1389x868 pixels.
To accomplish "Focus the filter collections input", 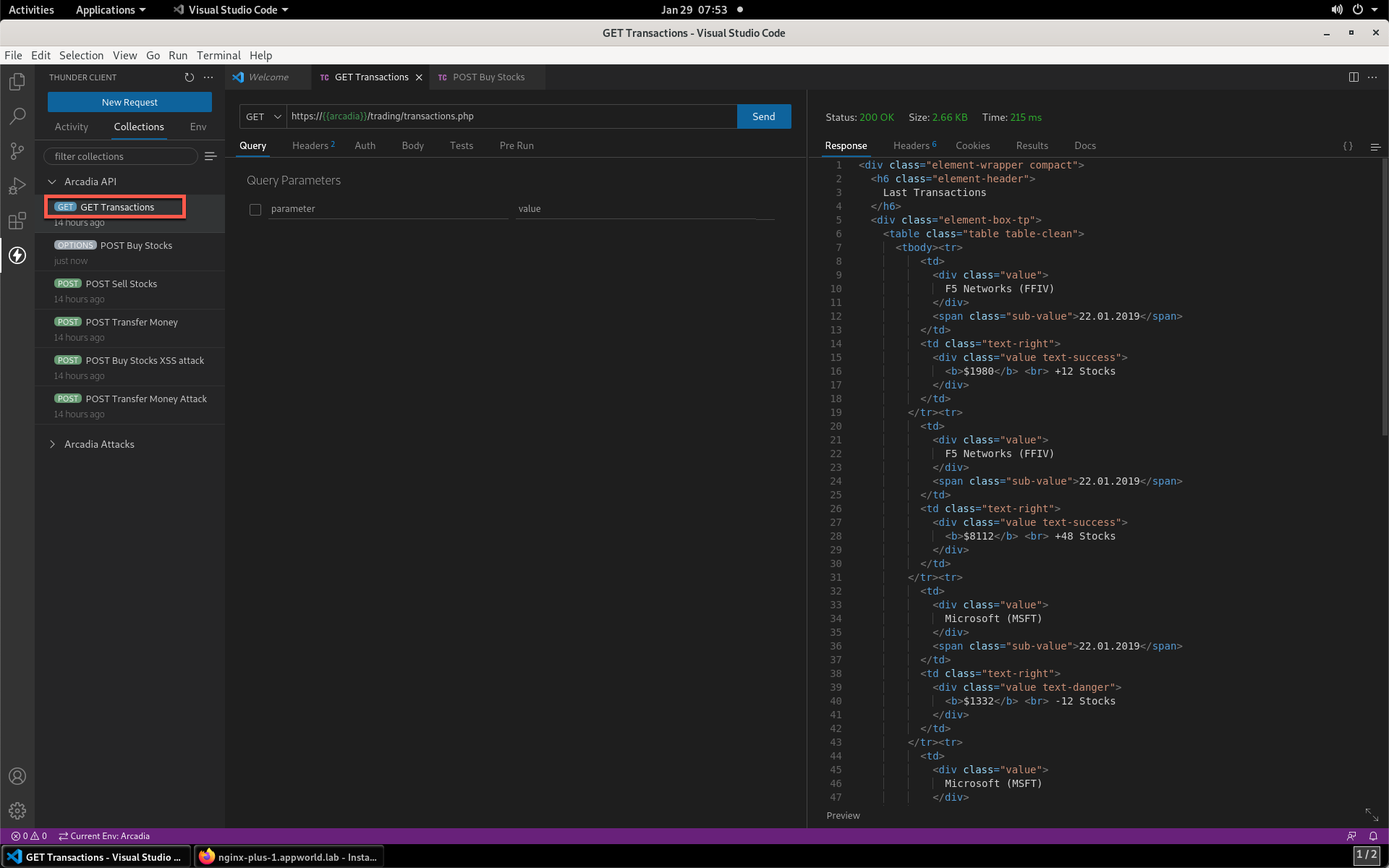I will (121, 156).
